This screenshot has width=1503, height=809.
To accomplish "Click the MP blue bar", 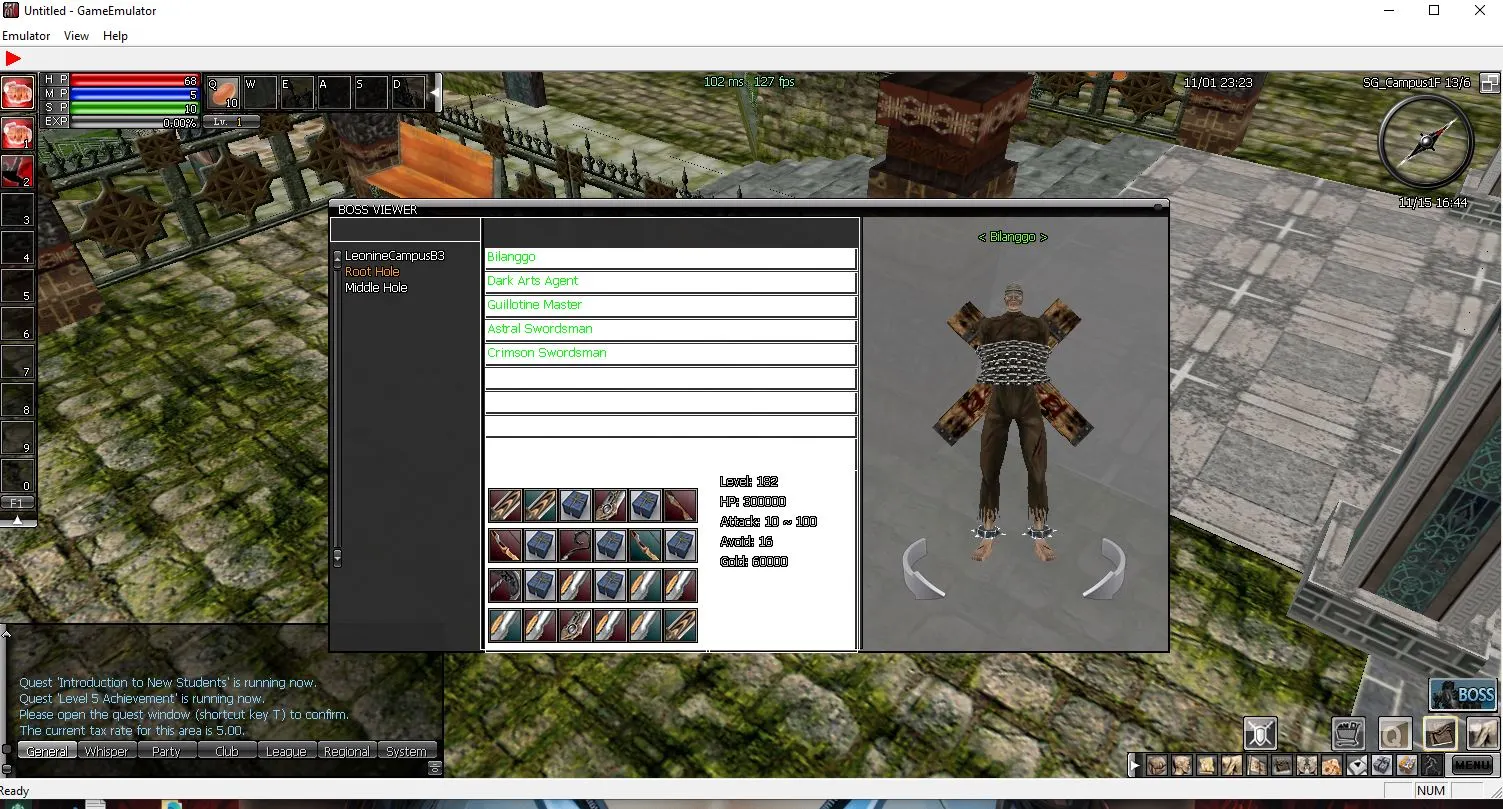I will pyautogui.click(x=135, y=95).
